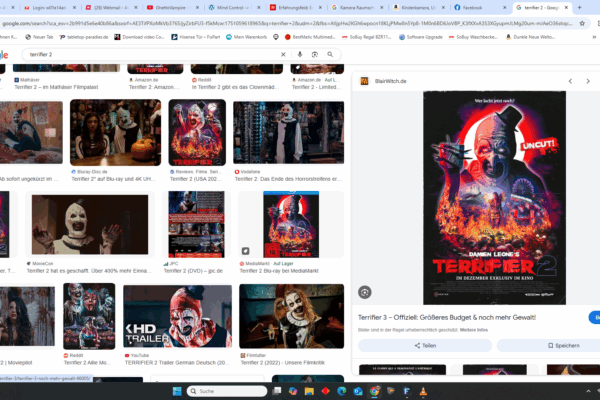Close the Facebook tab

(504, 7)
